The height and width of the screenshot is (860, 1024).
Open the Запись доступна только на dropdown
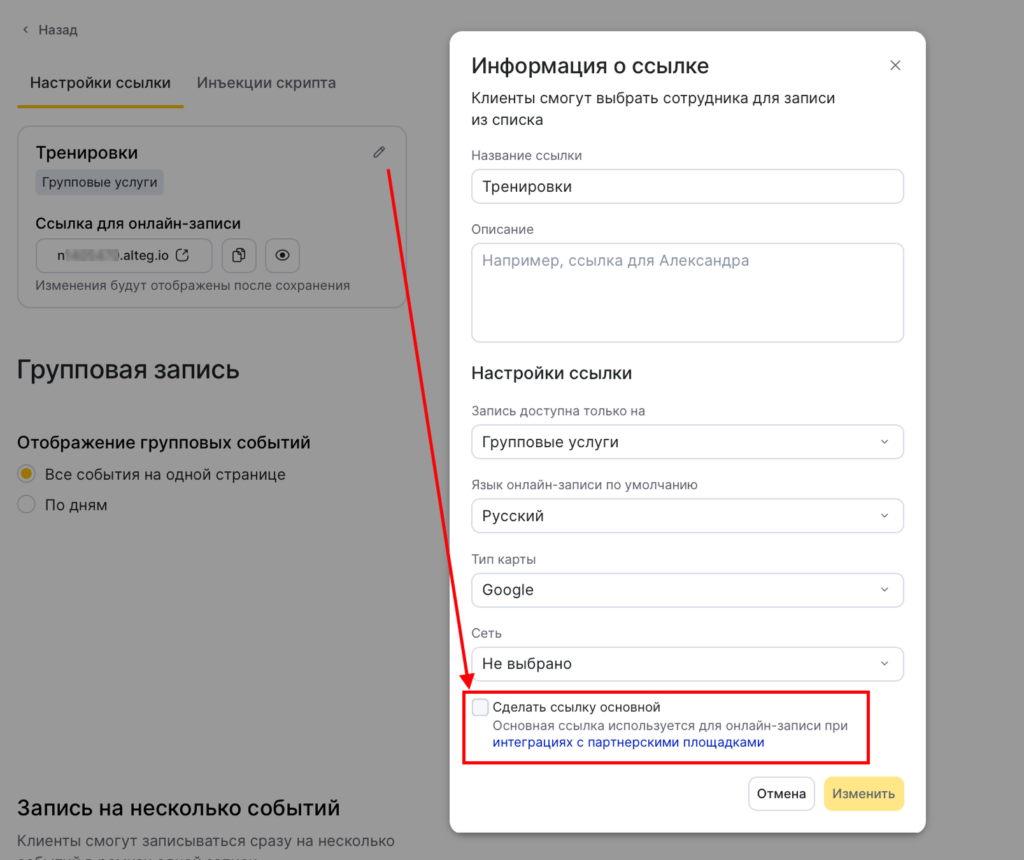687,442
